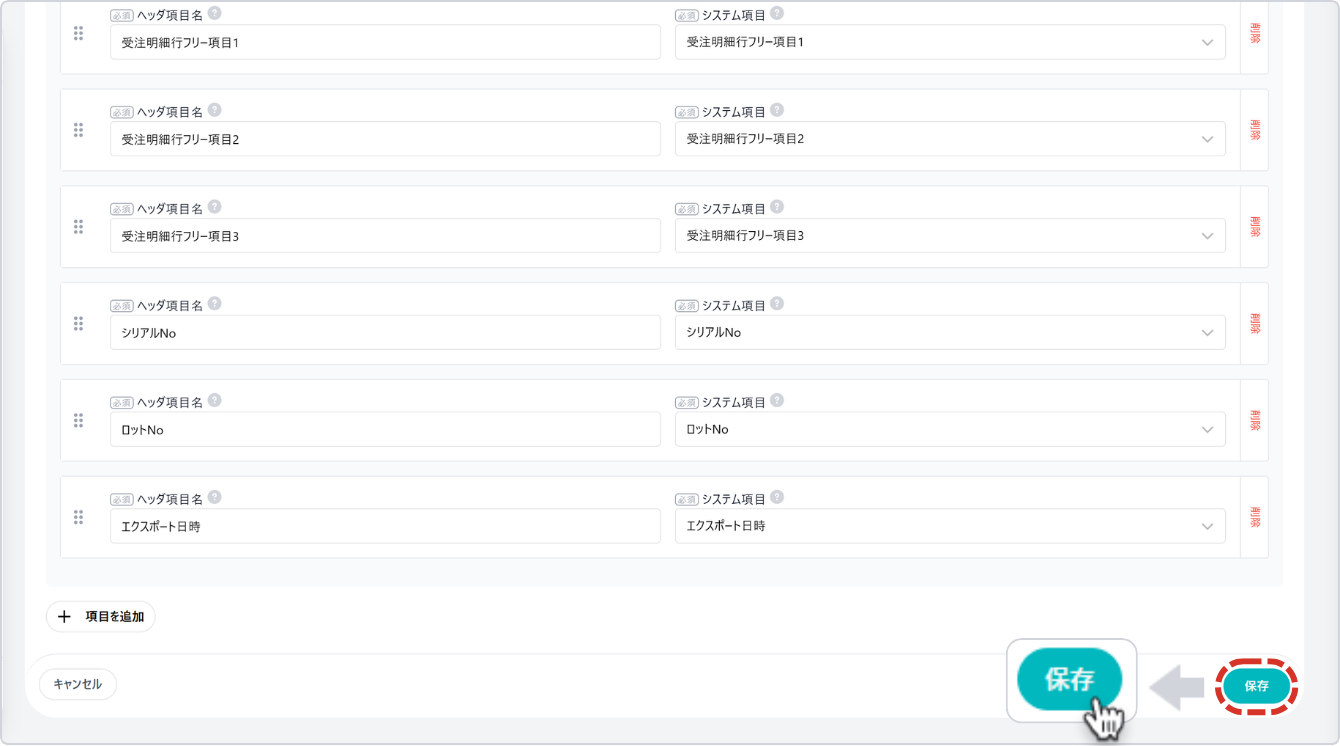Click drag handle for 受注明細行フリー項目3 row
Screen dimensions: 1340x746
[x=78, y=227]
